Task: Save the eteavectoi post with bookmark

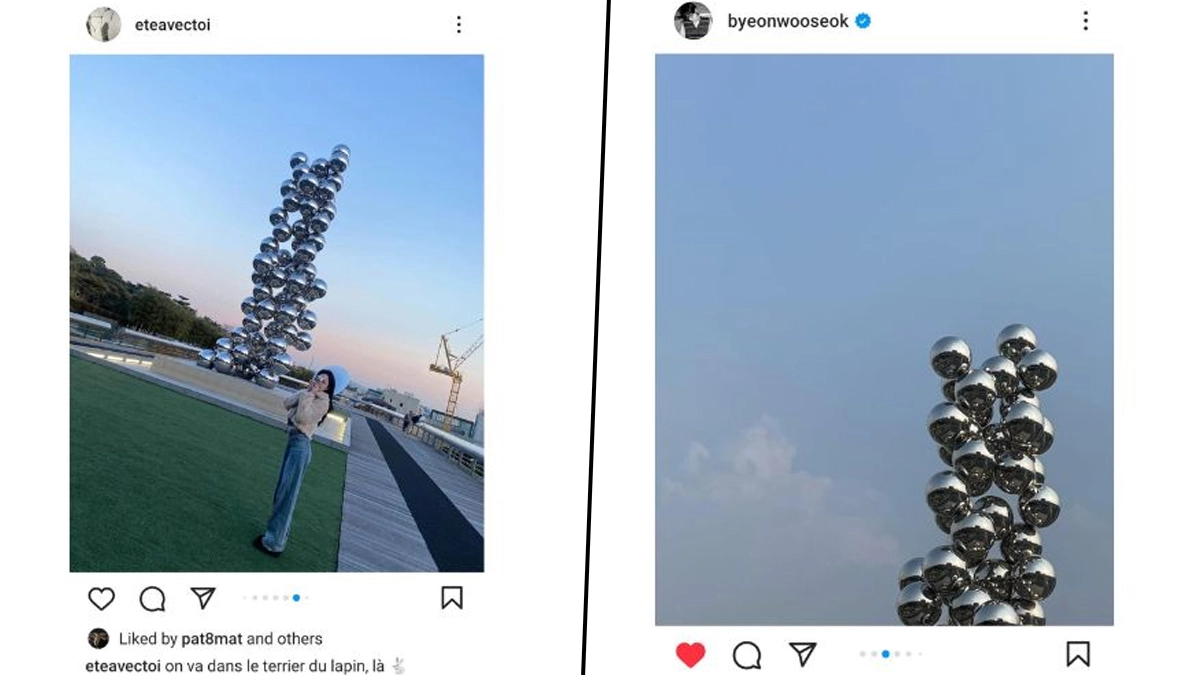Action: click(452, 598)
